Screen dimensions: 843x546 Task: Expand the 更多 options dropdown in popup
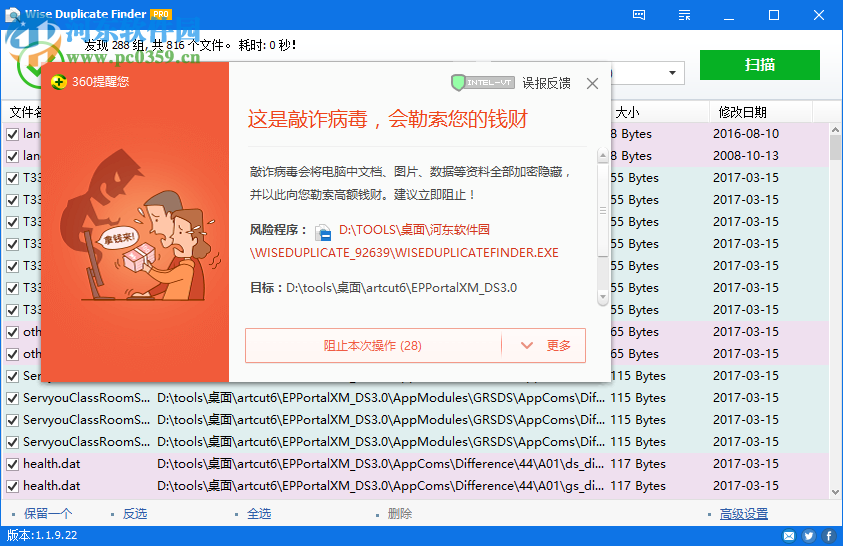[x=544, y=346]
